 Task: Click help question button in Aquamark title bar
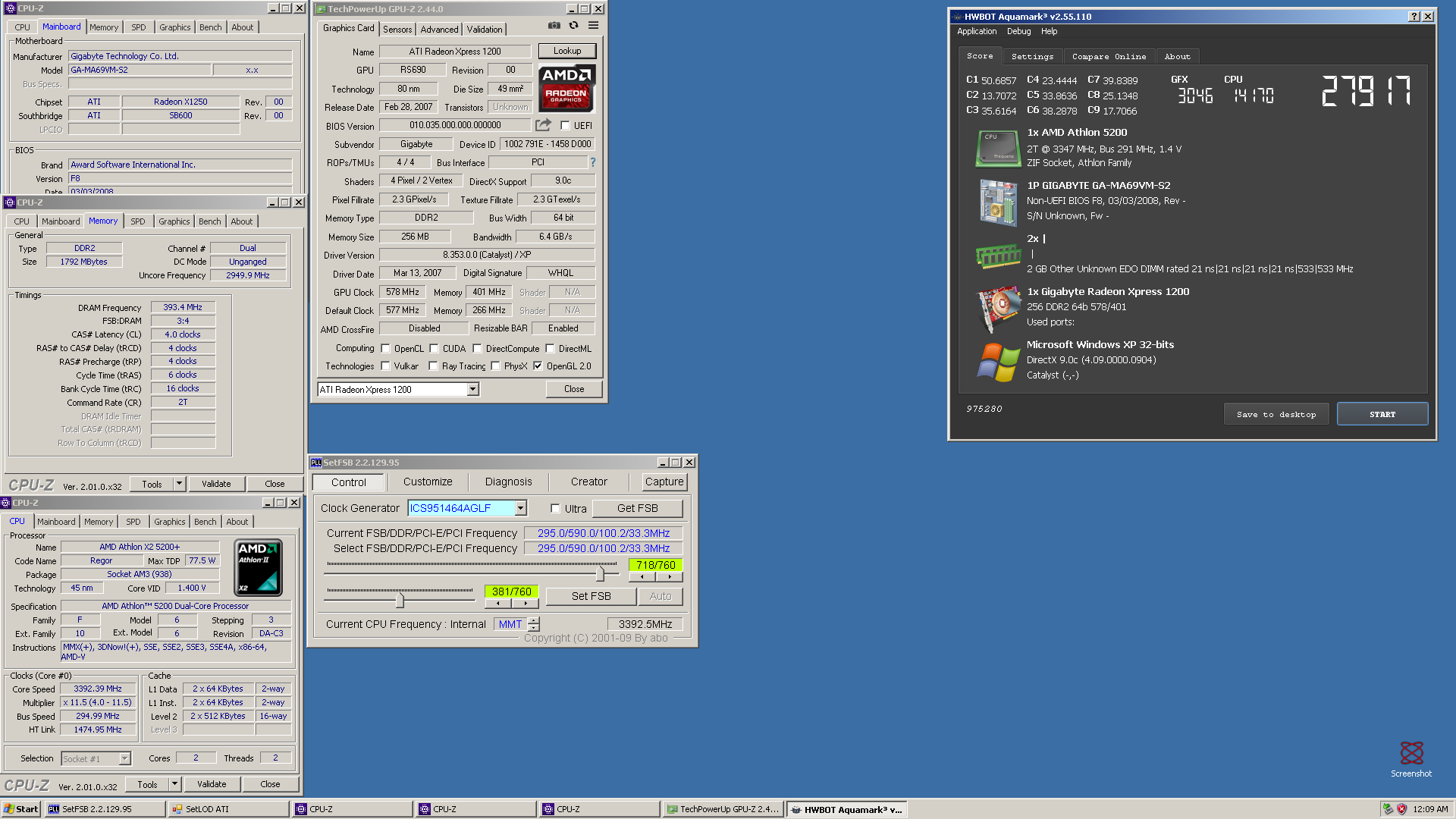click(x=1414, y=17)
